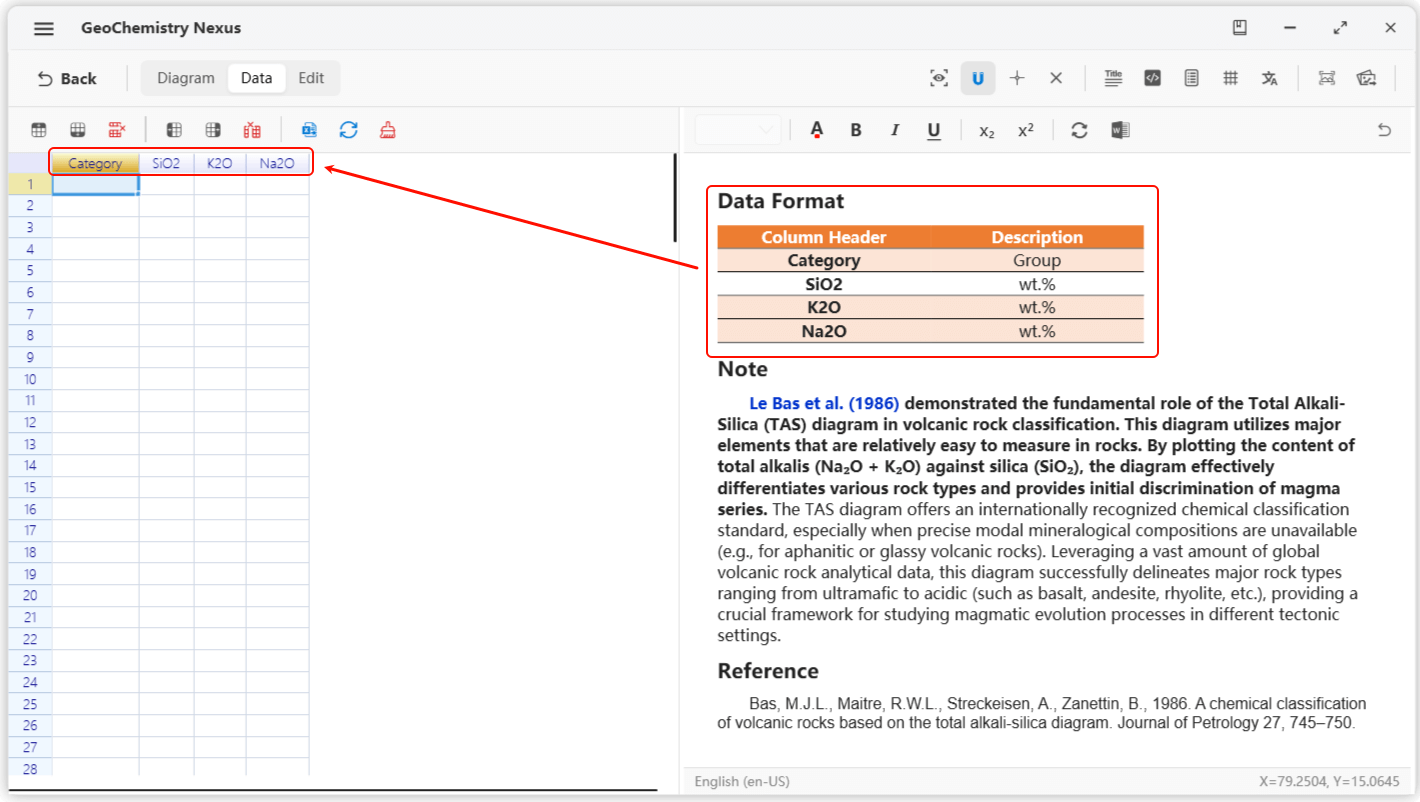Open the code view icon

pyautogui.click(x=1152, y=78)
